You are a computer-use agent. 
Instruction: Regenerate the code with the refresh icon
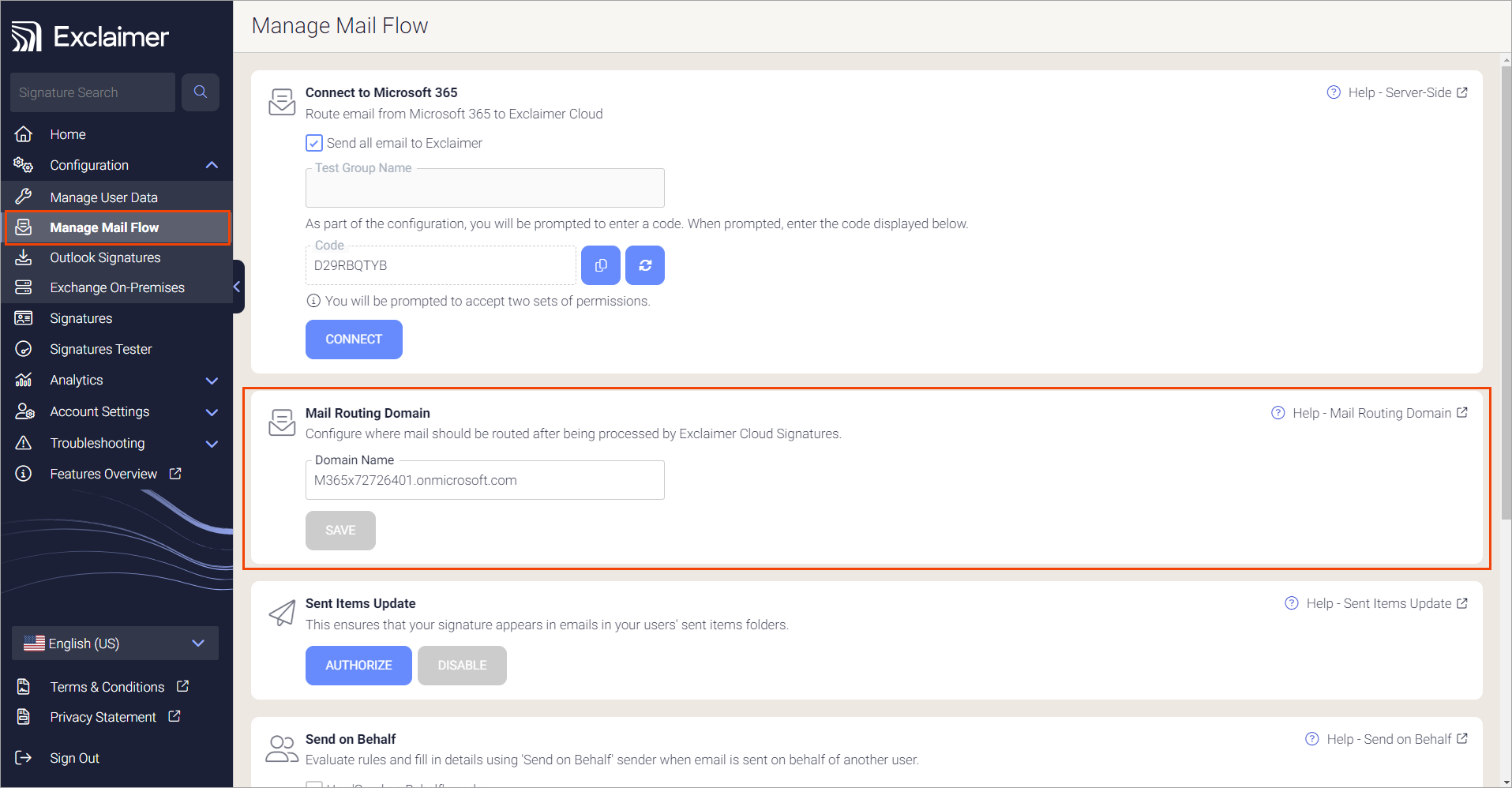[x=645, y=265]
